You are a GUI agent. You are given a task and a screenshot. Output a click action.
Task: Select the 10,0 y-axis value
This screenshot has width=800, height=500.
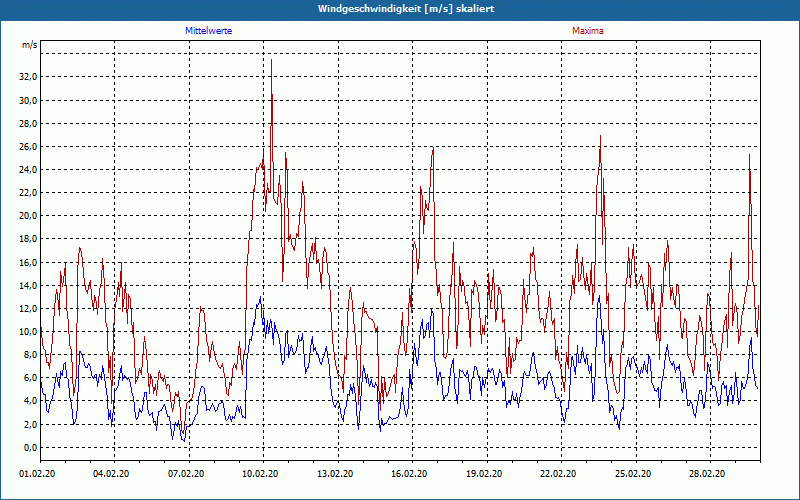tap(29, 332)
